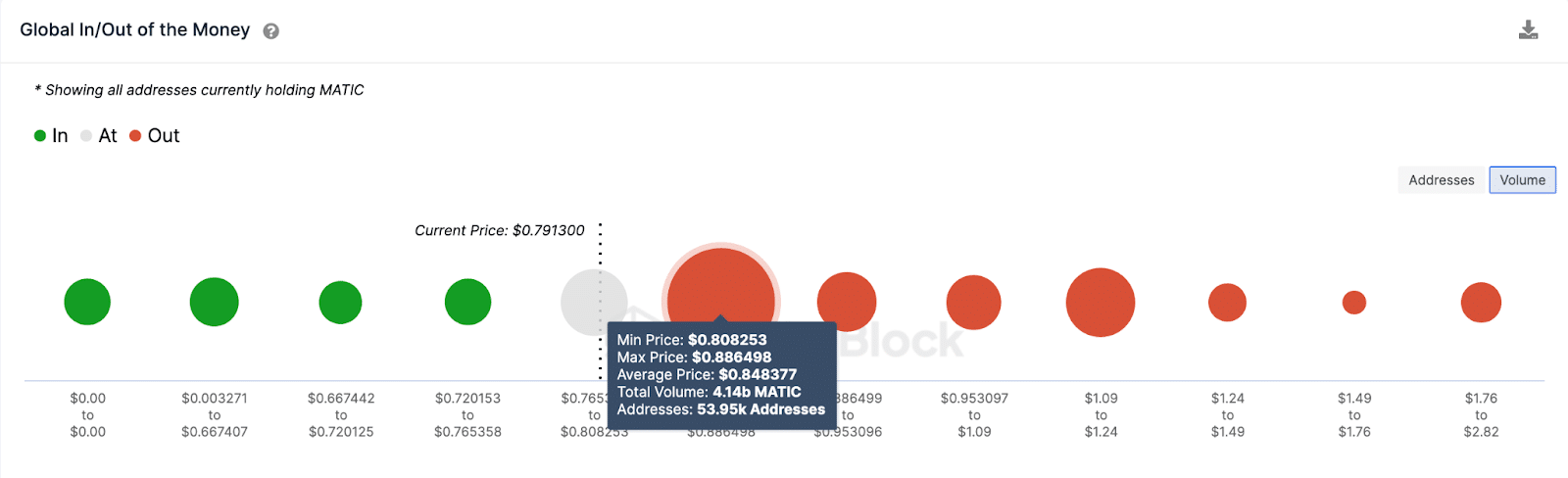Click the red bubble partly hidden by tooltip
This screenshot has width=1568, height=478.
point(849,297)
